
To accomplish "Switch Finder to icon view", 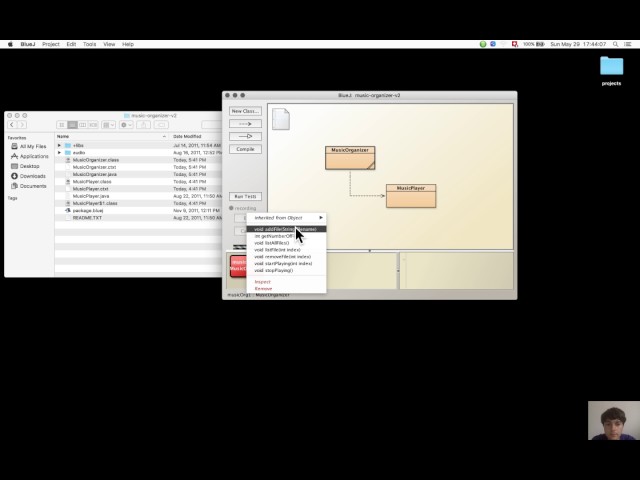I will pos(62,125).
